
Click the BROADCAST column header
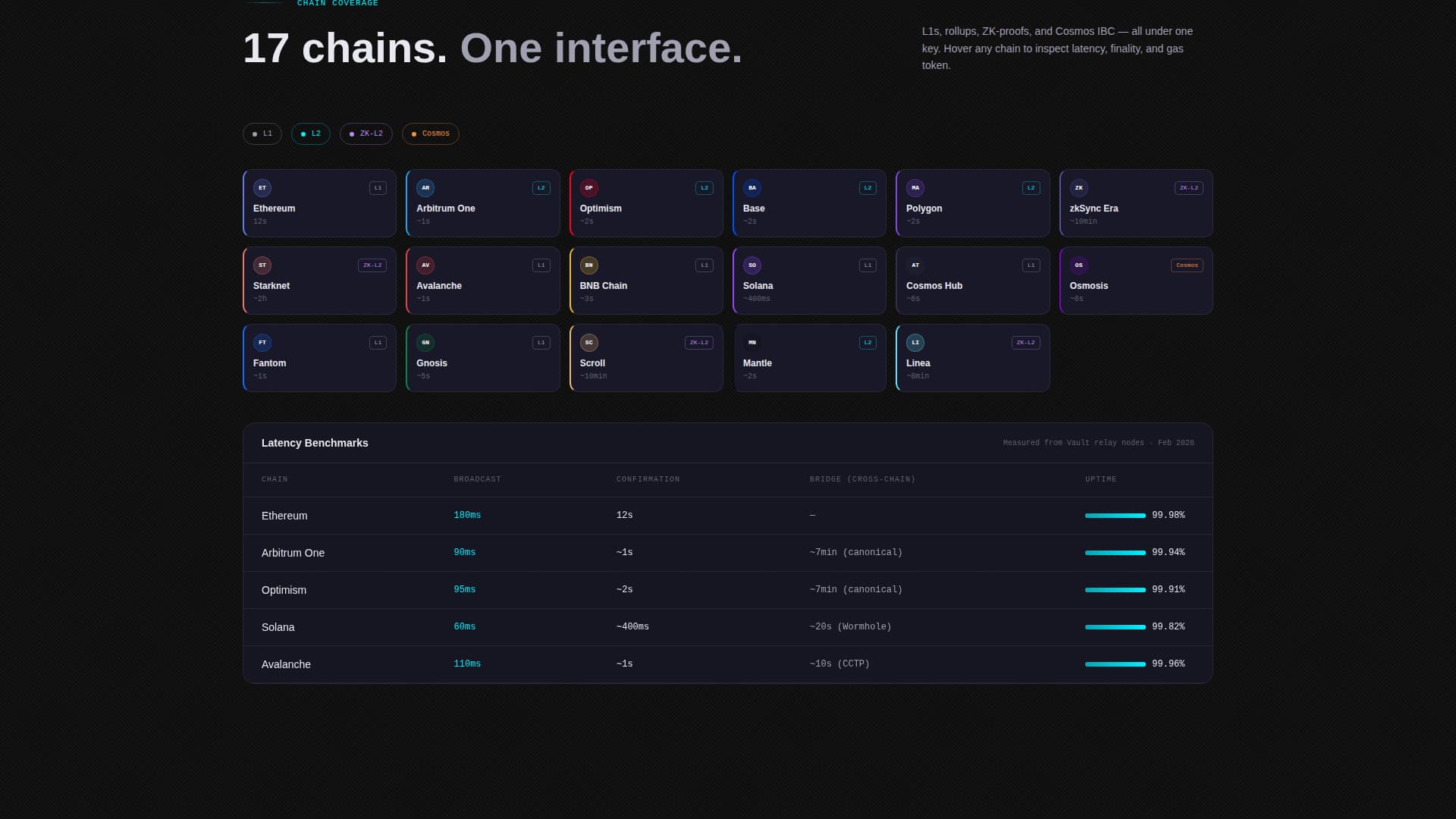click(478, 479)
